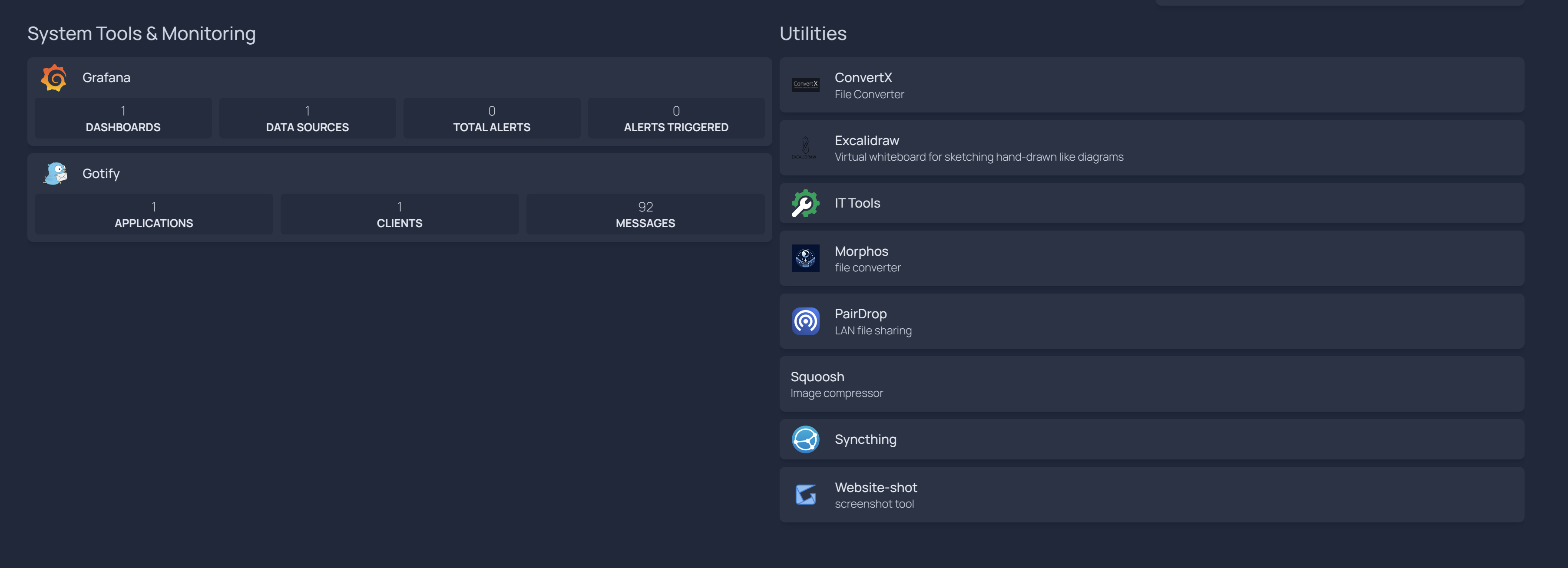
Task: Launch Syncthing from Utilities
Action: coord(1151,439)
